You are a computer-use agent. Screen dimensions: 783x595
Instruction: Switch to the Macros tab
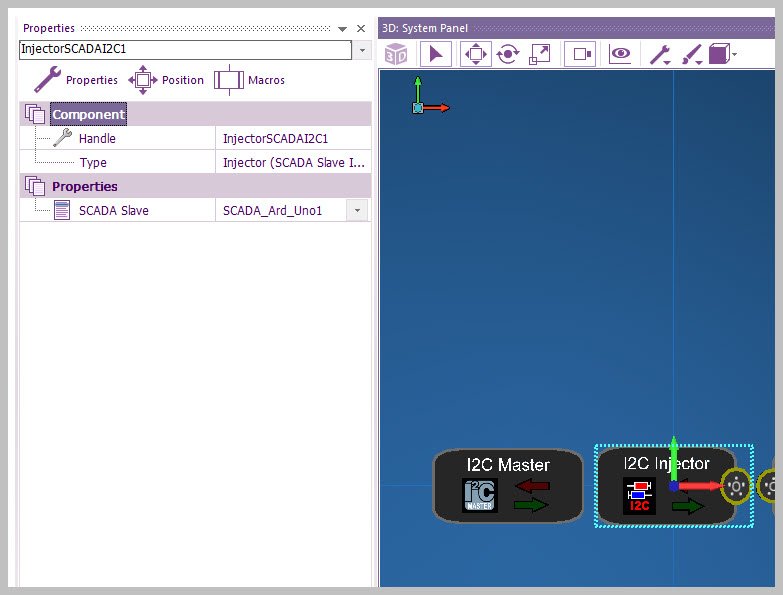pos(249,80)
